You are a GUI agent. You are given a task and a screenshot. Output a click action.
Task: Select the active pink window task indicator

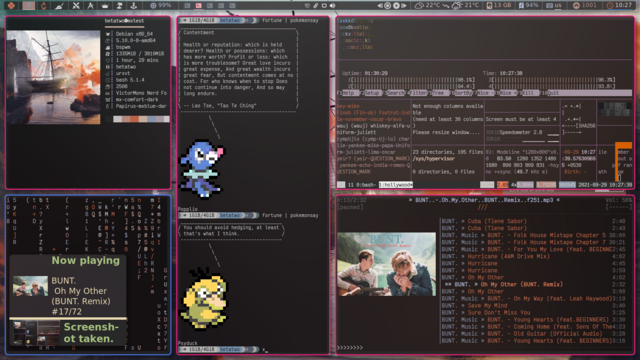coord(198,5)
